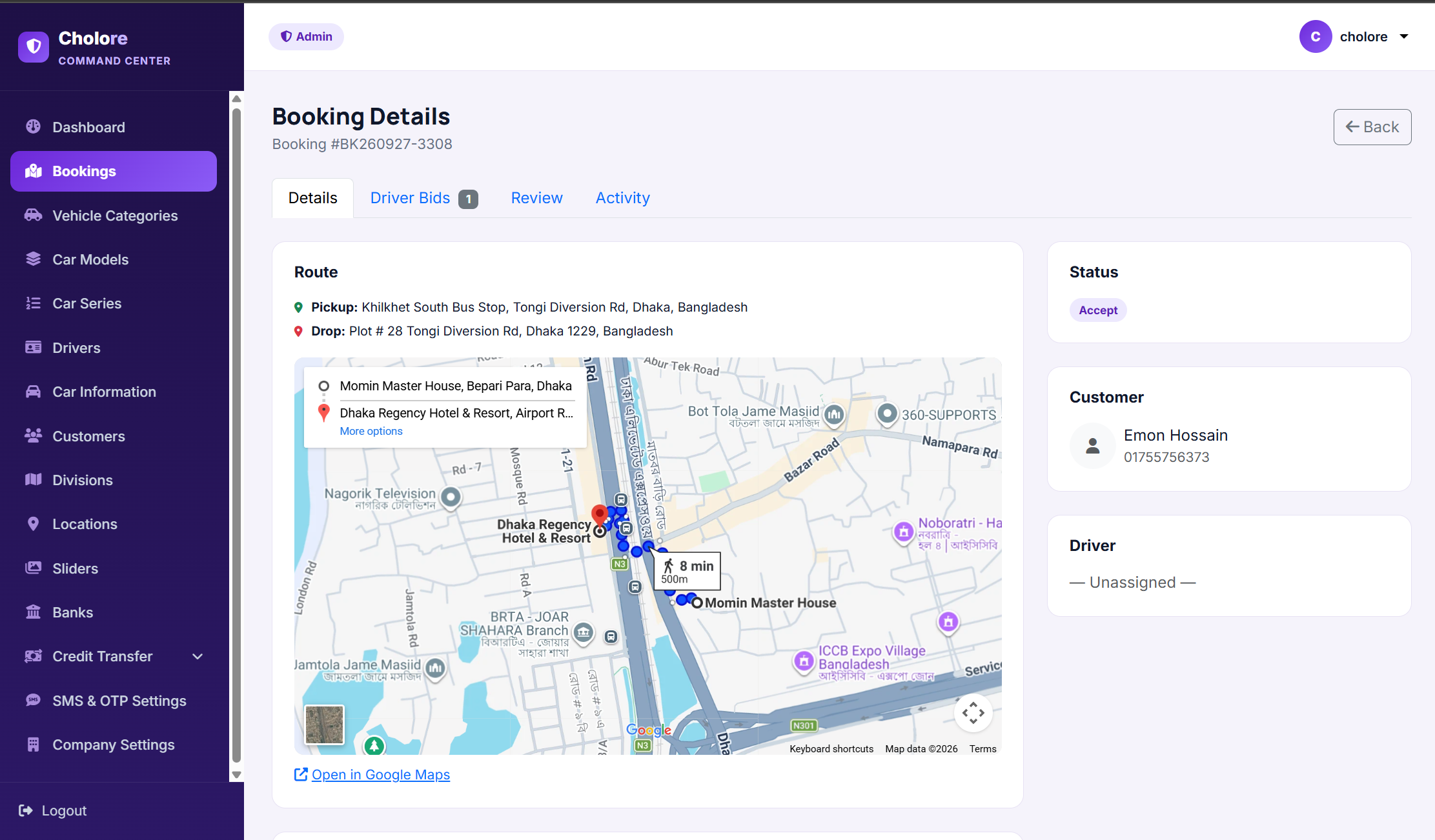Open the Drivers ID card icon

click(34, 347)
